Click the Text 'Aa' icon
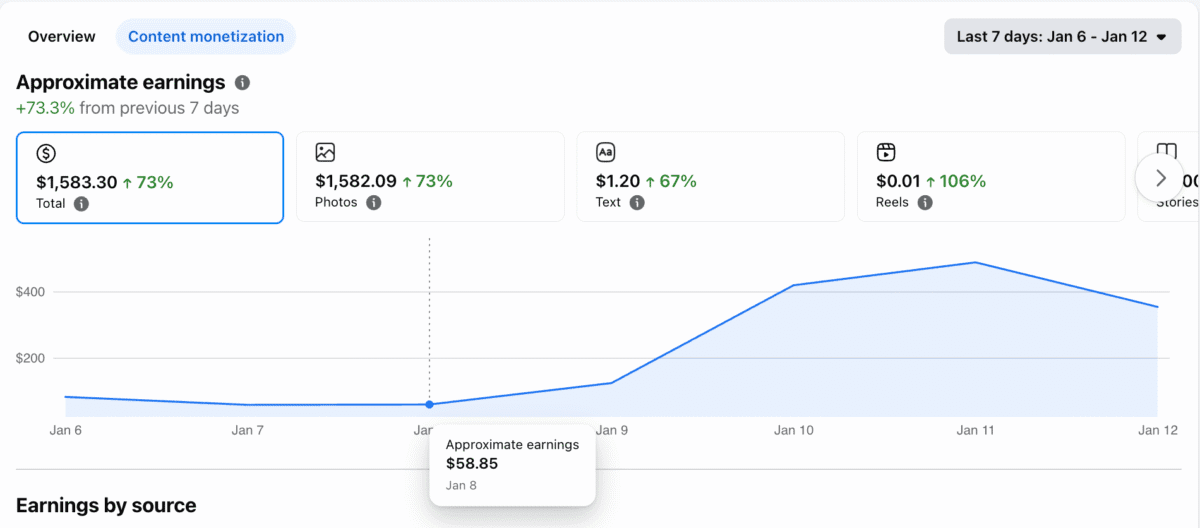1200x528 pixels. point(605,152)
